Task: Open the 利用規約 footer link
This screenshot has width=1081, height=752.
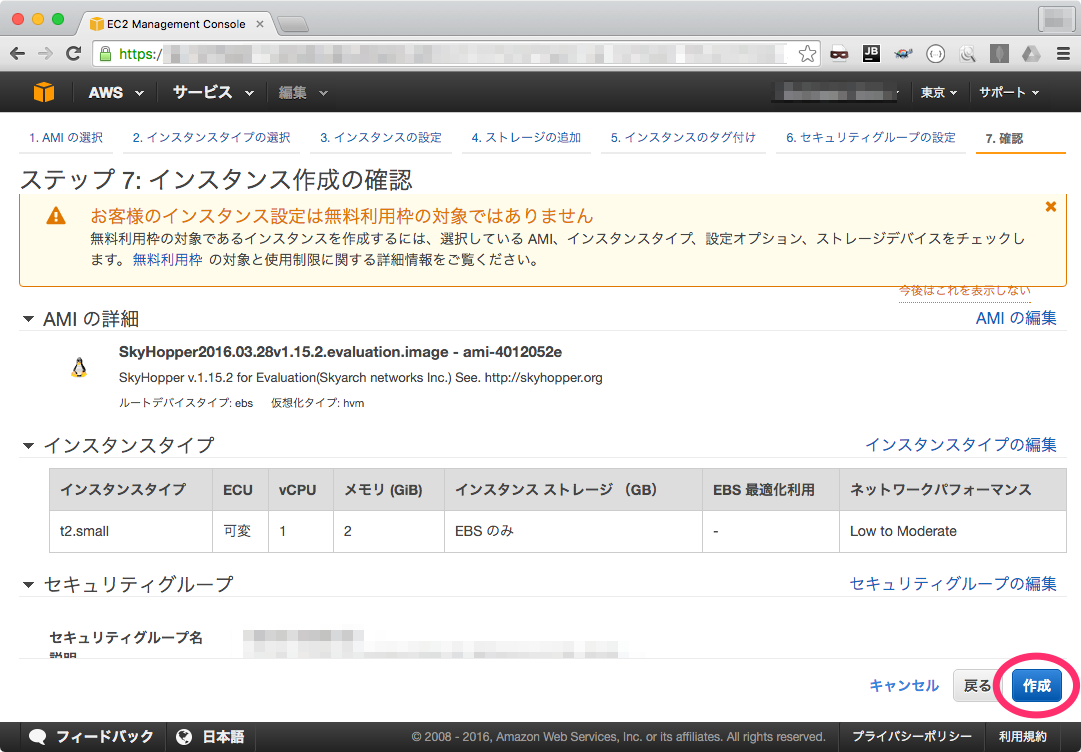Action: coord(1022,737)
